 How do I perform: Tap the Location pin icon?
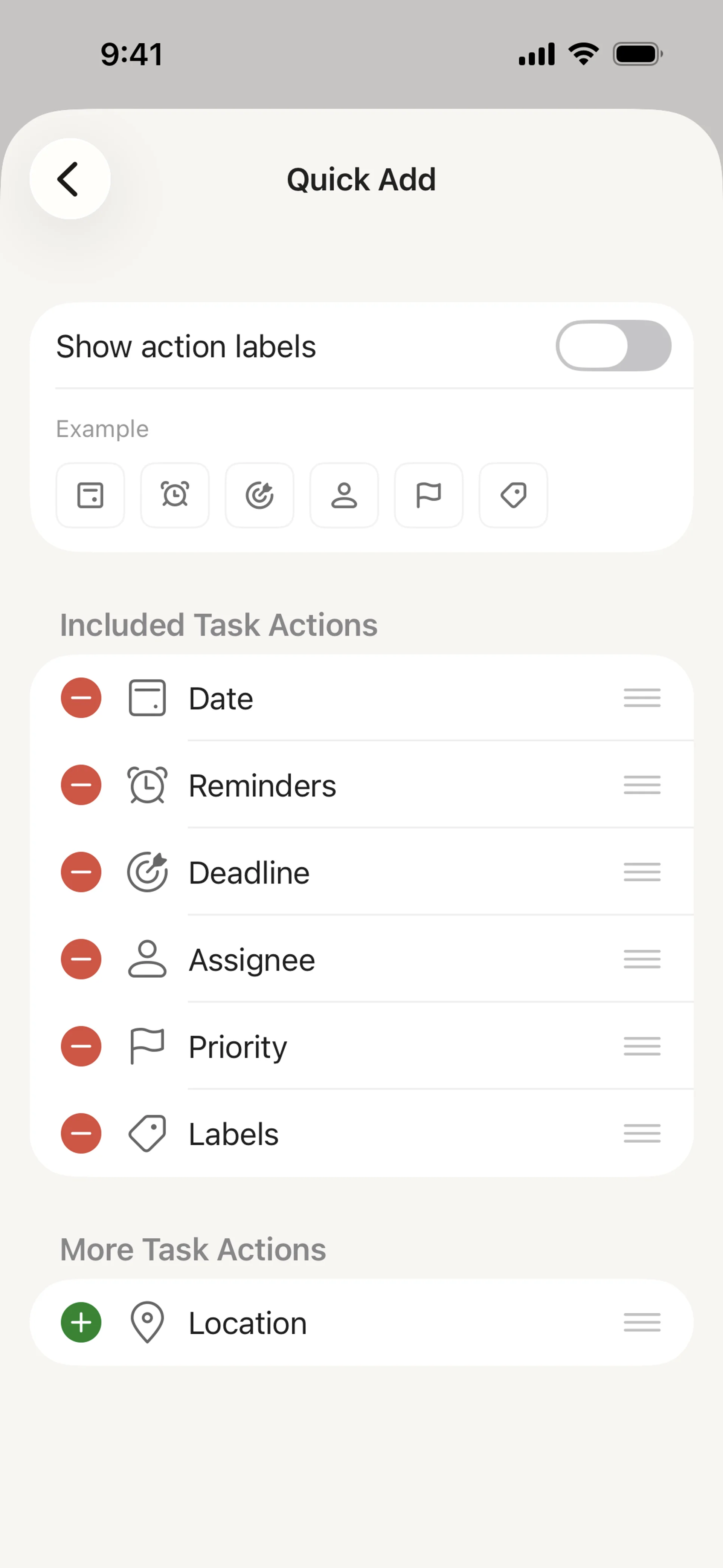147,1322
